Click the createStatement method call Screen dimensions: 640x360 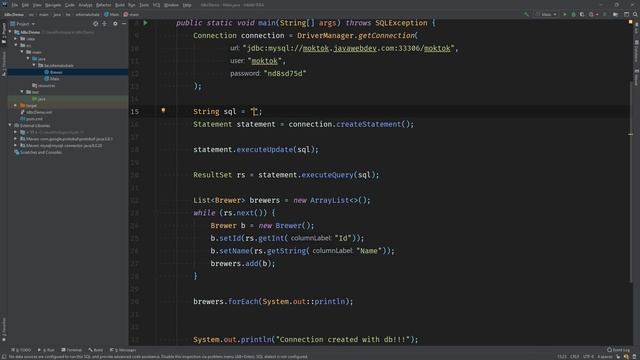coord(369,124)
